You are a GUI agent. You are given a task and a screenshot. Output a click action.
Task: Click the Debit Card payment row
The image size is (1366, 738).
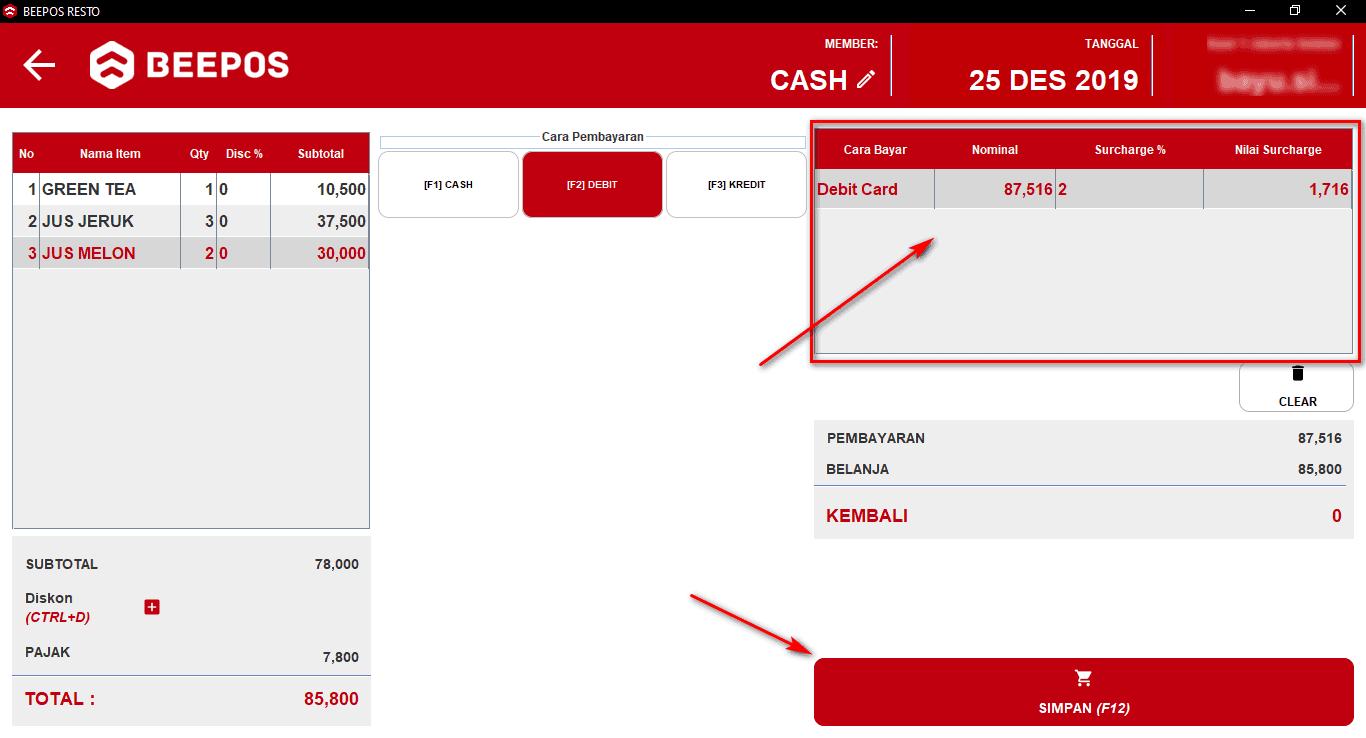click(x=1084, y=189)
